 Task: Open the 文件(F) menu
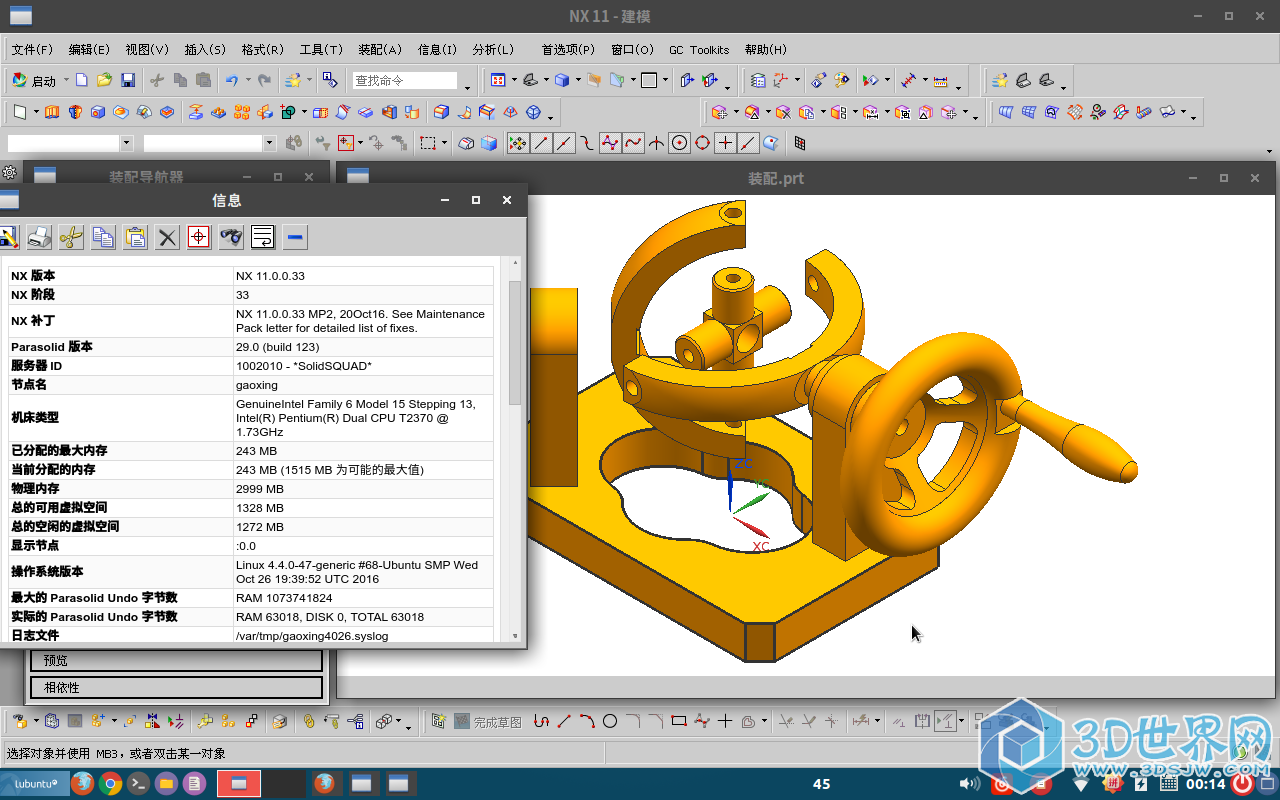coord(32,49)
